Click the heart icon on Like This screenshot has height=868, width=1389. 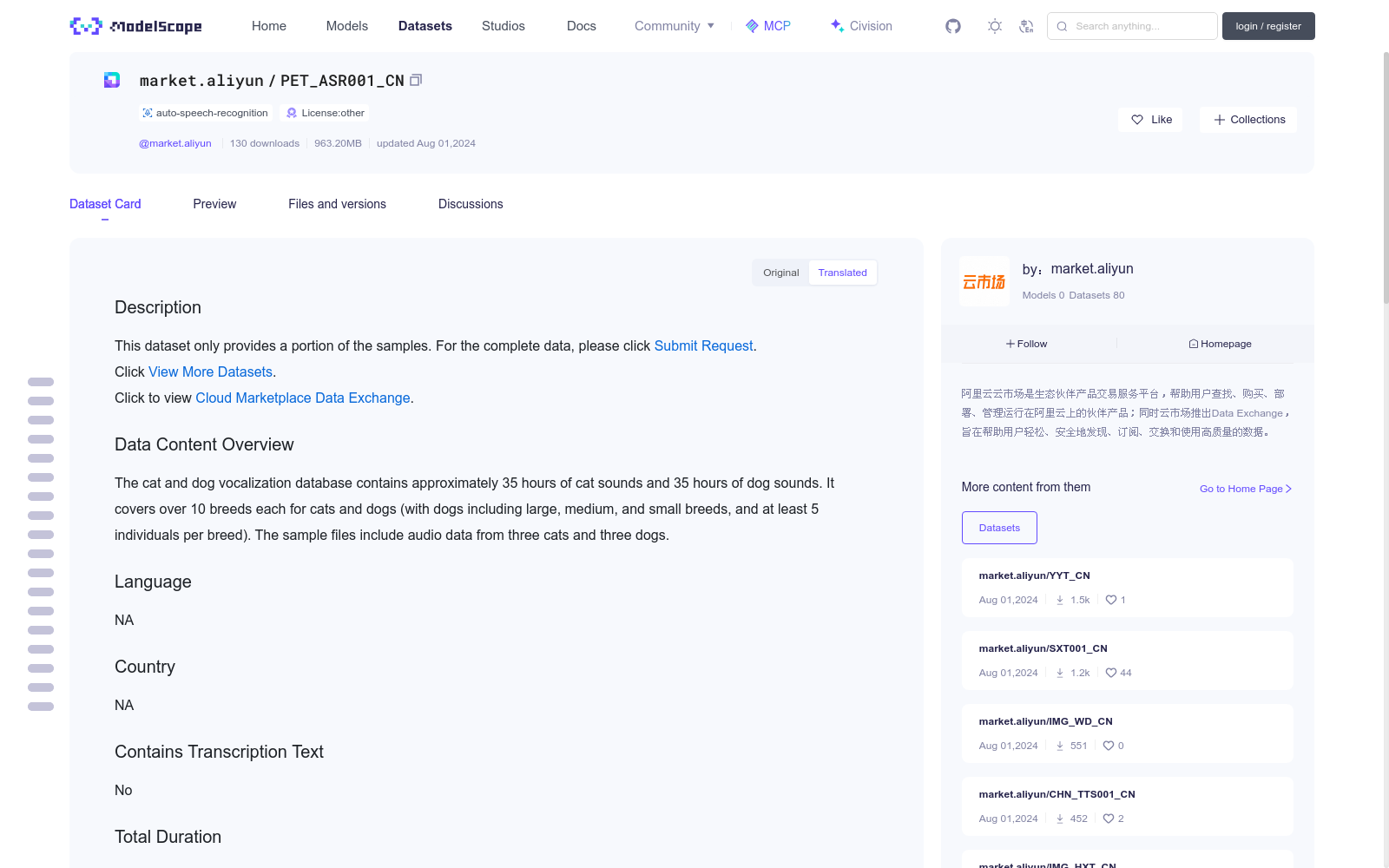(1137, 120)
